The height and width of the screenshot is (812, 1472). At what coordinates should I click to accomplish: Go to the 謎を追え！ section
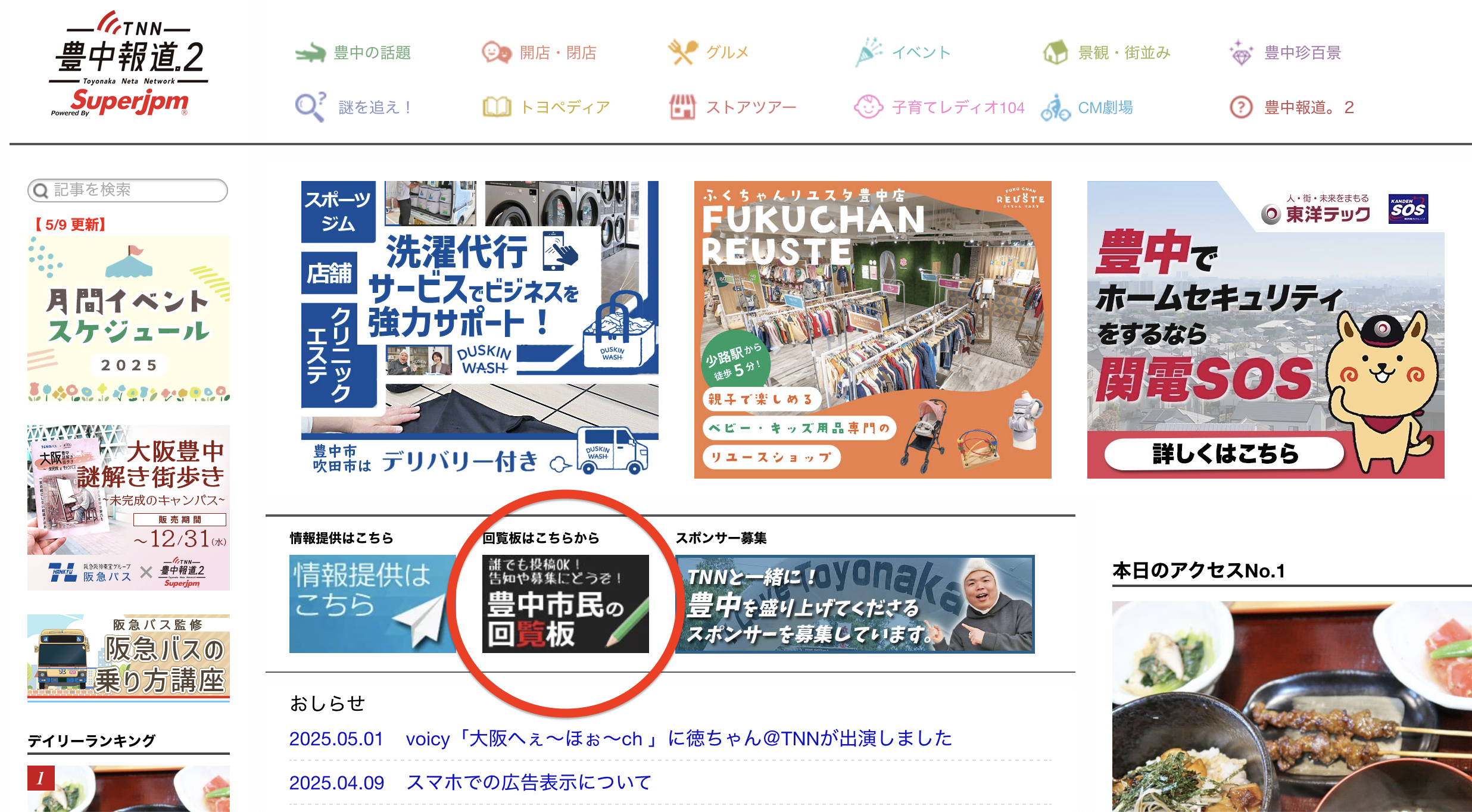[376, 107]
